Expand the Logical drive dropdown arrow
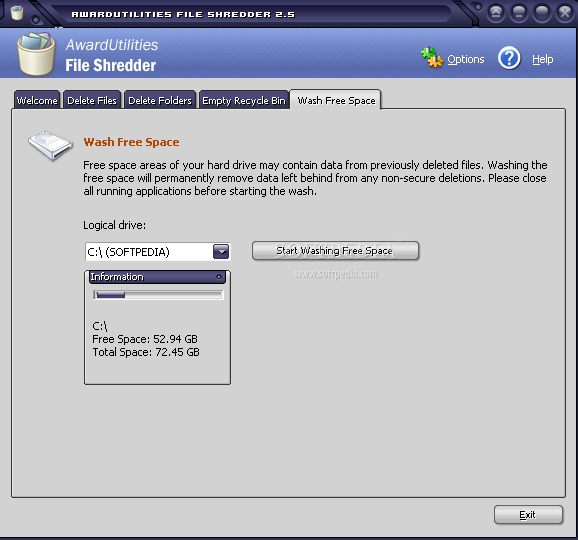578x540 pixels. tap(221, 252)
